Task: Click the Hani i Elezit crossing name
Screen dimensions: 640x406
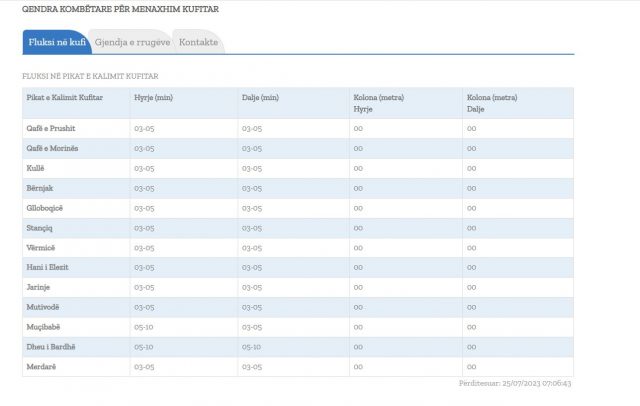Action: pyautogui.click(x=48, y=267)
